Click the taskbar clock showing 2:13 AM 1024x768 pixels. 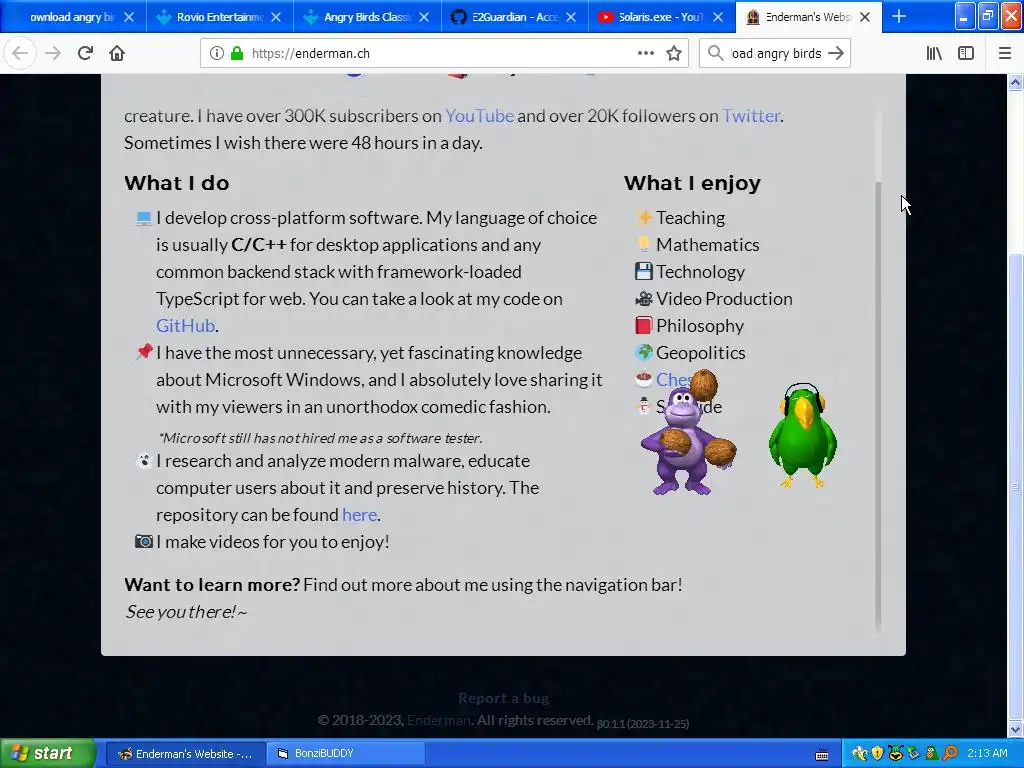coord(987,754)
